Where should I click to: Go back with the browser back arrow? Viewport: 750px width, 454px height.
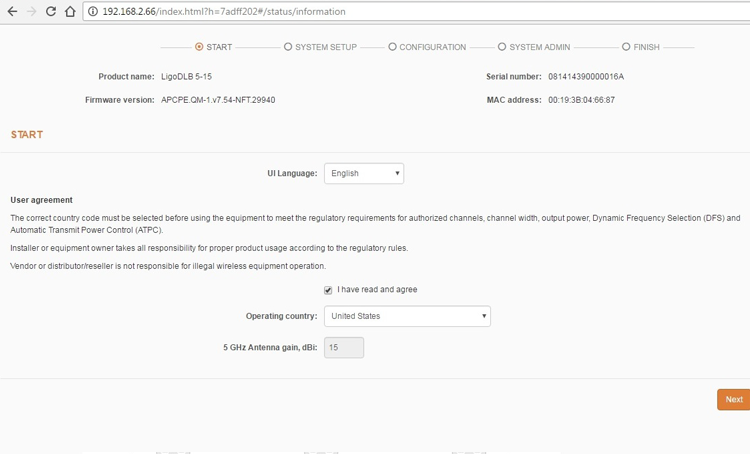pyautogui.click(x=12, y=11)
